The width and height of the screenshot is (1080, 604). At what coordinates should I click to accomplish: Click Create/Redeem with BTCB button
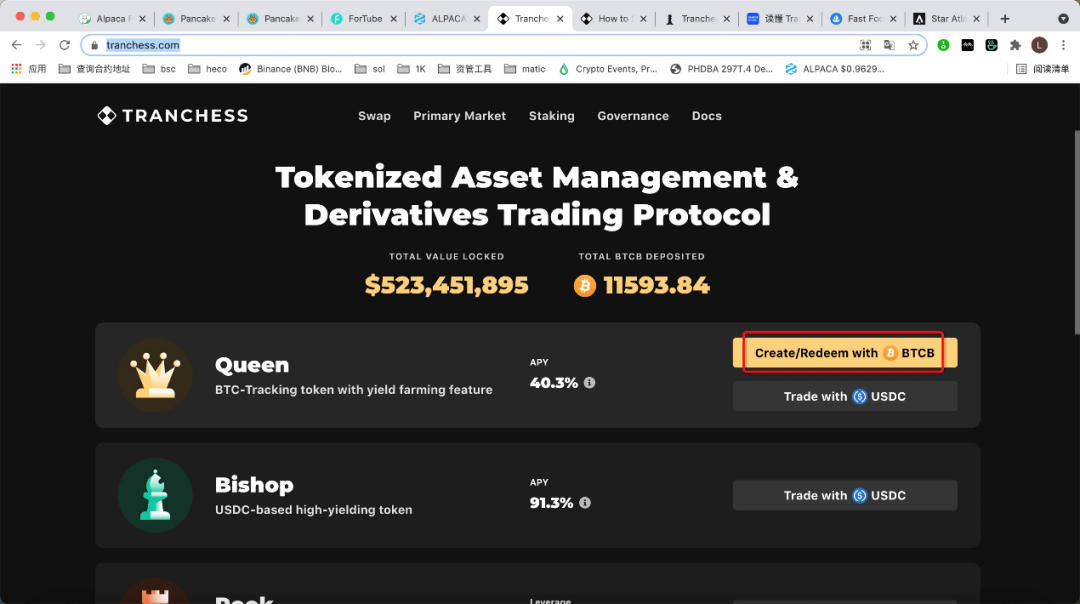[x=844, y=353]
